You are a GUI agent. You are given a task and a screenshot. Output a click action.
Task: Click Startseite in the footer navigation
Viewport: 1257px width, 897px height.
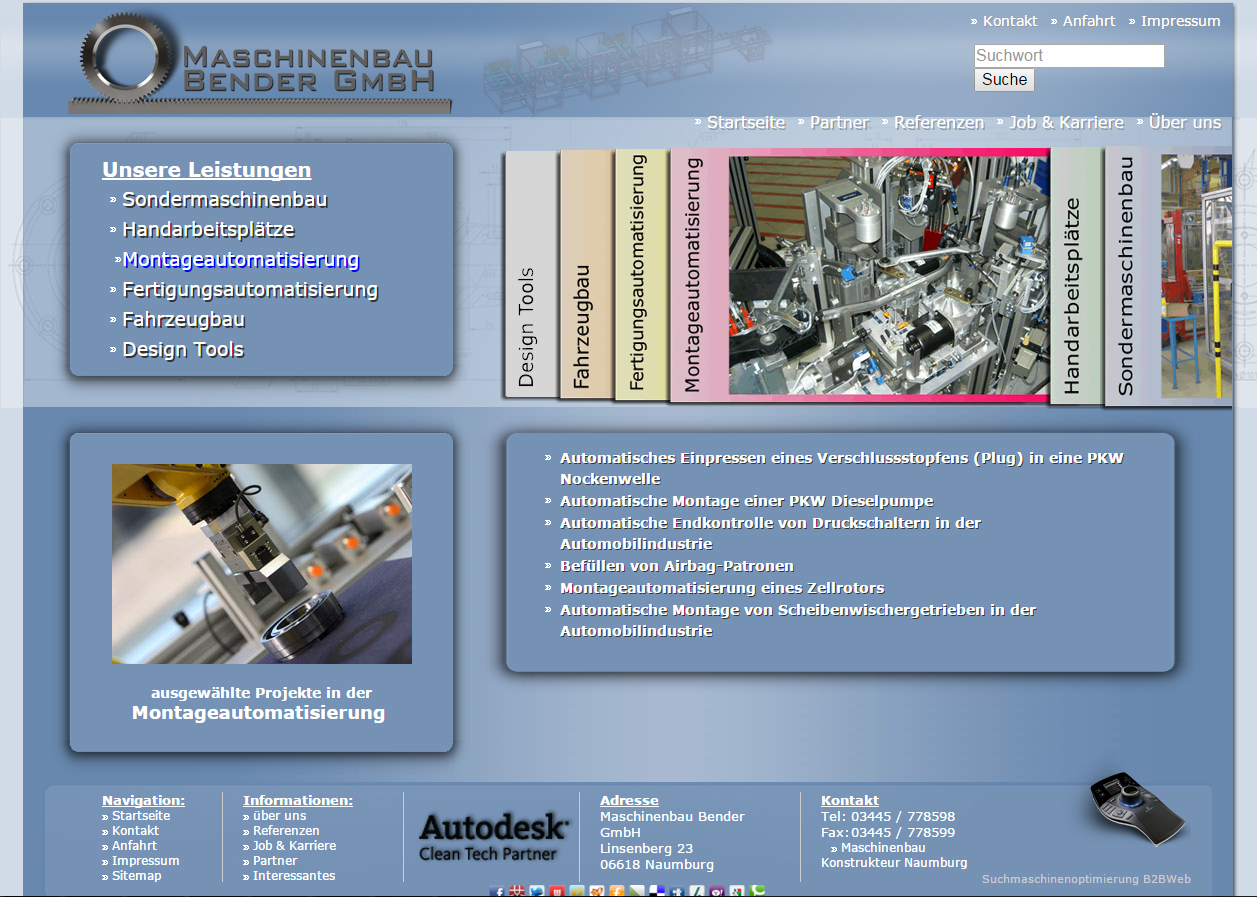pyautogui.click(x=141, y=816)
